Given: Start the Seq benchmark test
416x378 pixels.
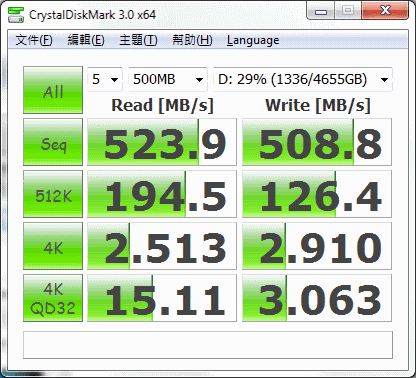Looking at the screenshot, I should point(53,142).
